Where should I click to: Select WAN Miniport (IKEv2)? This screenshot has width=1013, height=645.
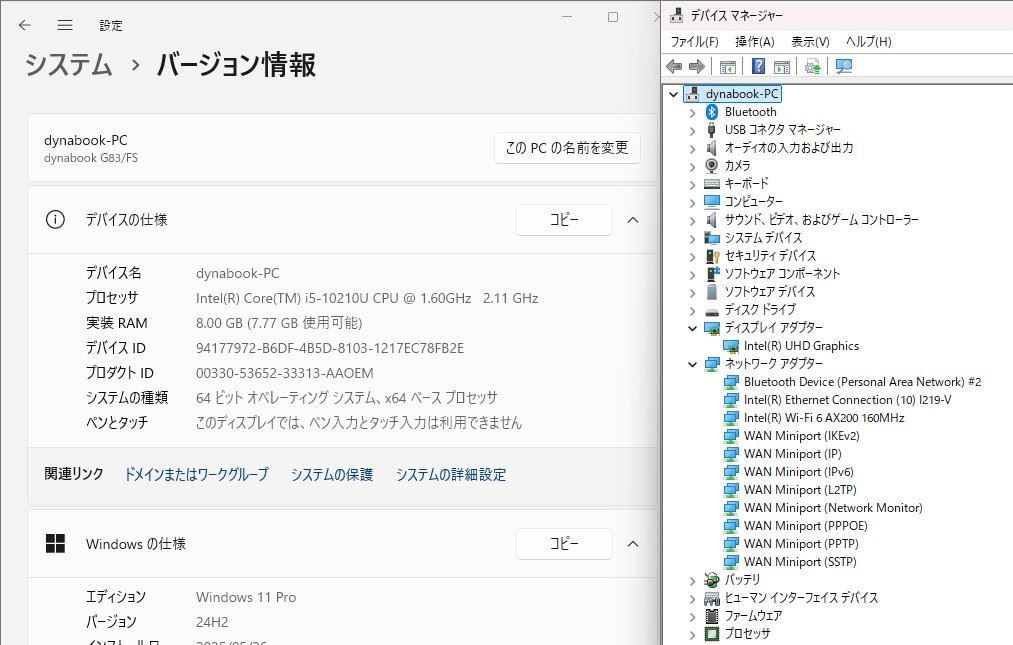click(801, 436)
